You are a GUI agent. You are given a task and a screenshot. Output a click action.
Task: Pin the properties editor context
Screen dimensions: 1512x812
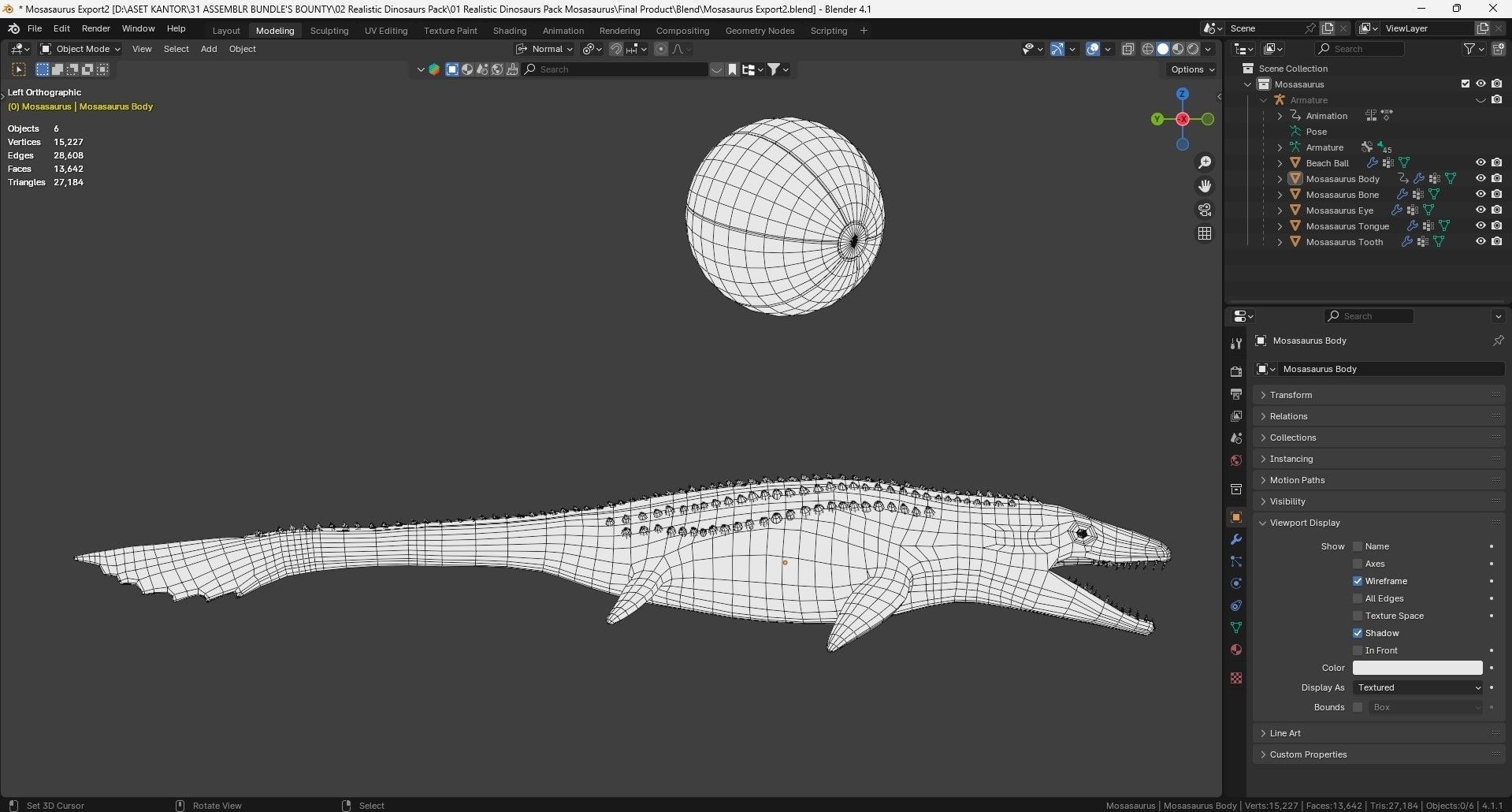click(1498, 341)
